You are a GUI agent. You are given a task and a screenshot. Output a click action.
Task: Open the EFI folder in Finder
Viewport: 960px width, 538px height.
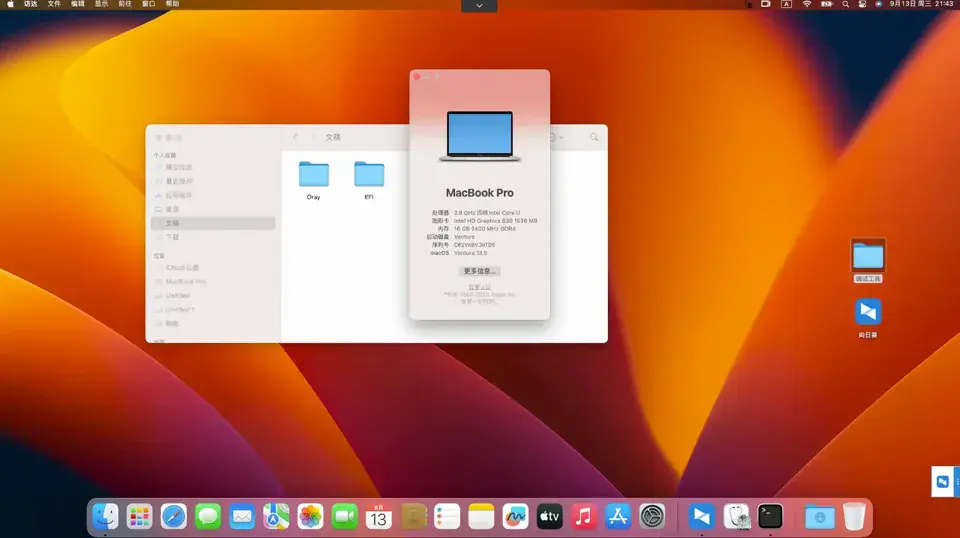tap(369, 174)
